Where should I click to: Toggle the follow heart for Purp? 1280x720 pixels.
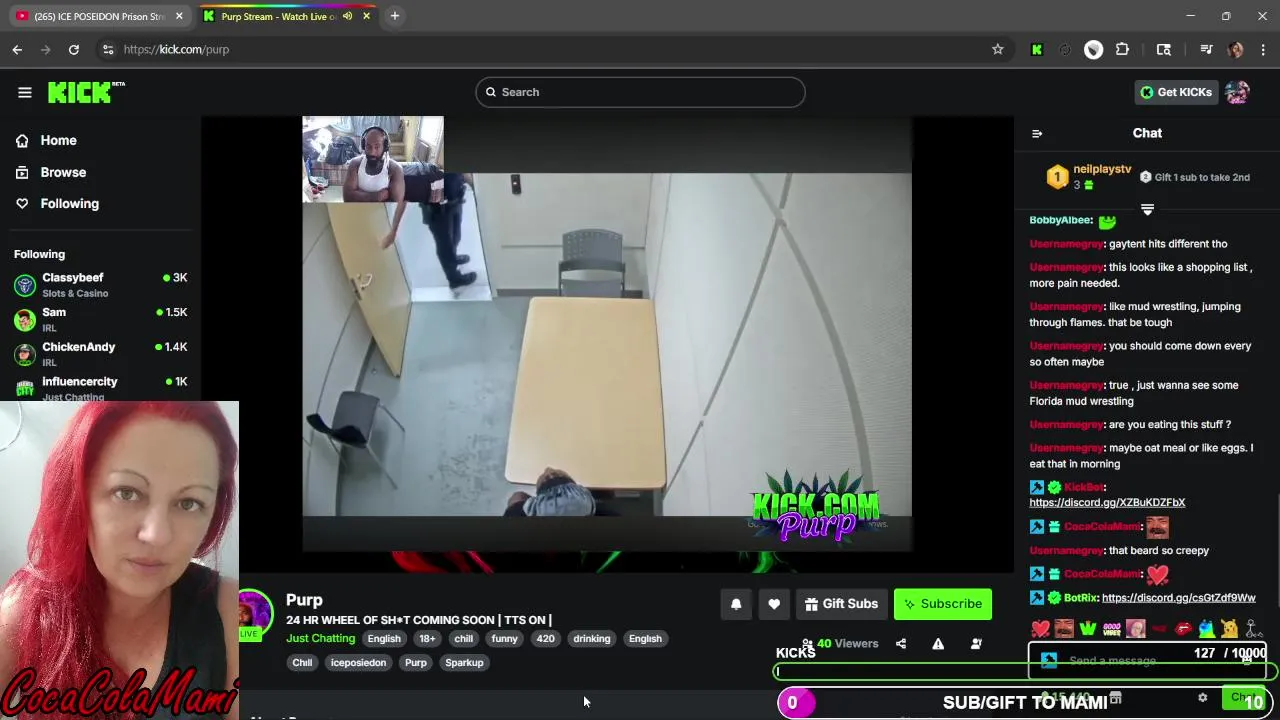point(774,604)
